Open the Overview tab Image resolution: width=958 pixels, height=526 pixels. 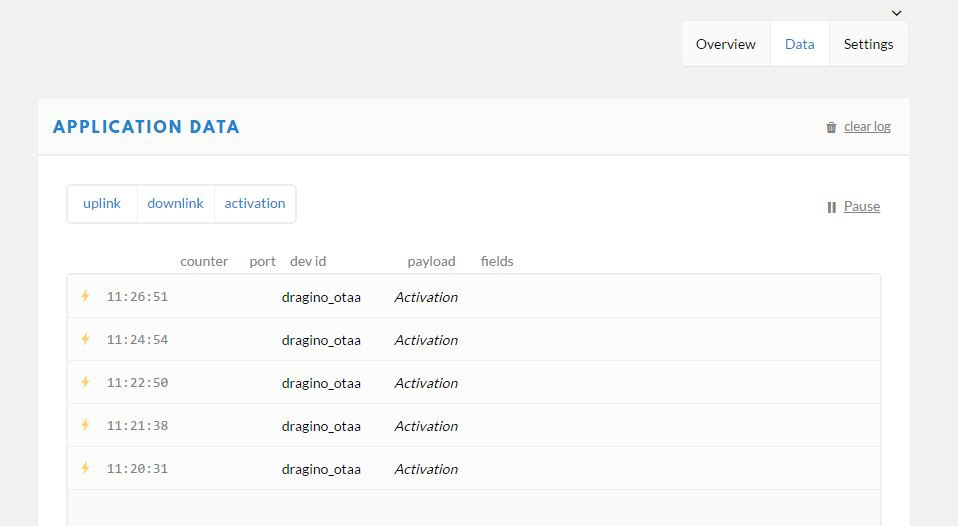726,44
